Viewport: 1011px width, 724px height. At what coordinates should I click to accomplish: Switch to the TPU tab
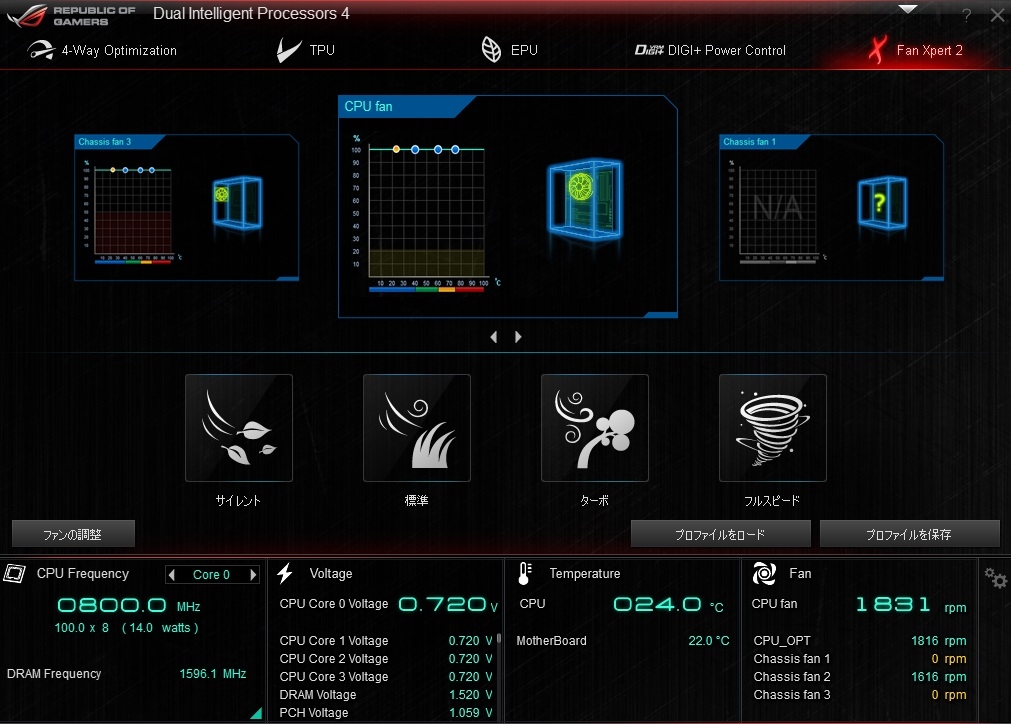pos(306,50)
